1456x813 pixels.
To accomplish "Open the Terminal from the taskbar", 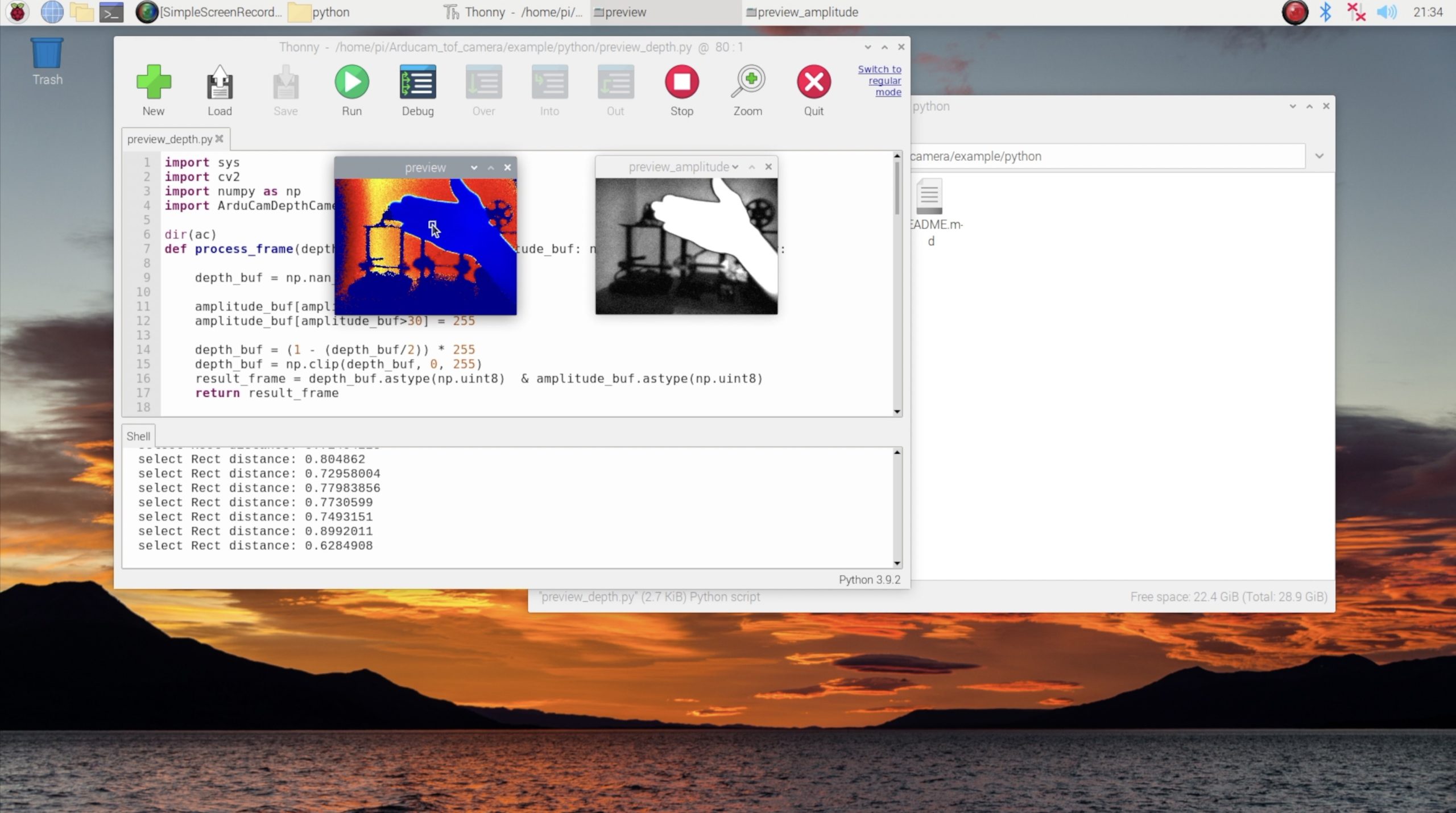I will coord(111,12).
